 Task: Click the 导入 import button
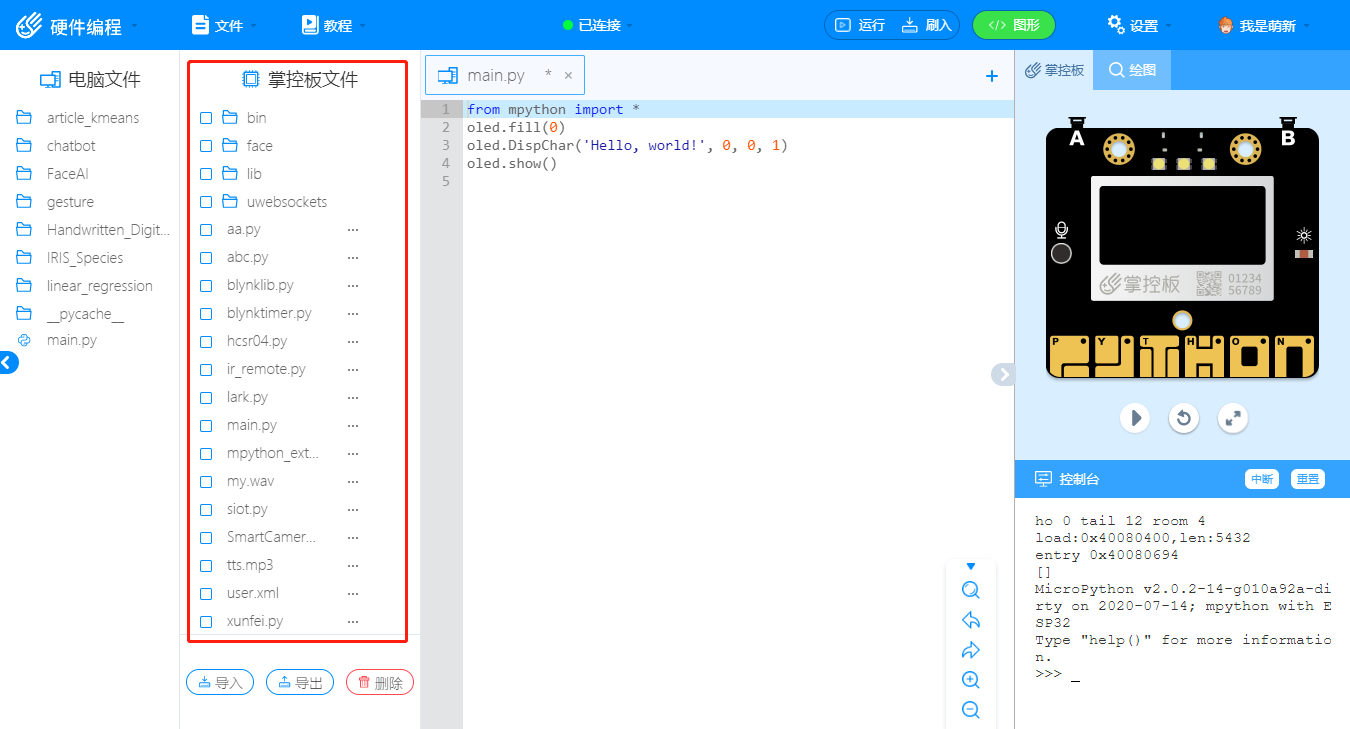coord(220,682)
